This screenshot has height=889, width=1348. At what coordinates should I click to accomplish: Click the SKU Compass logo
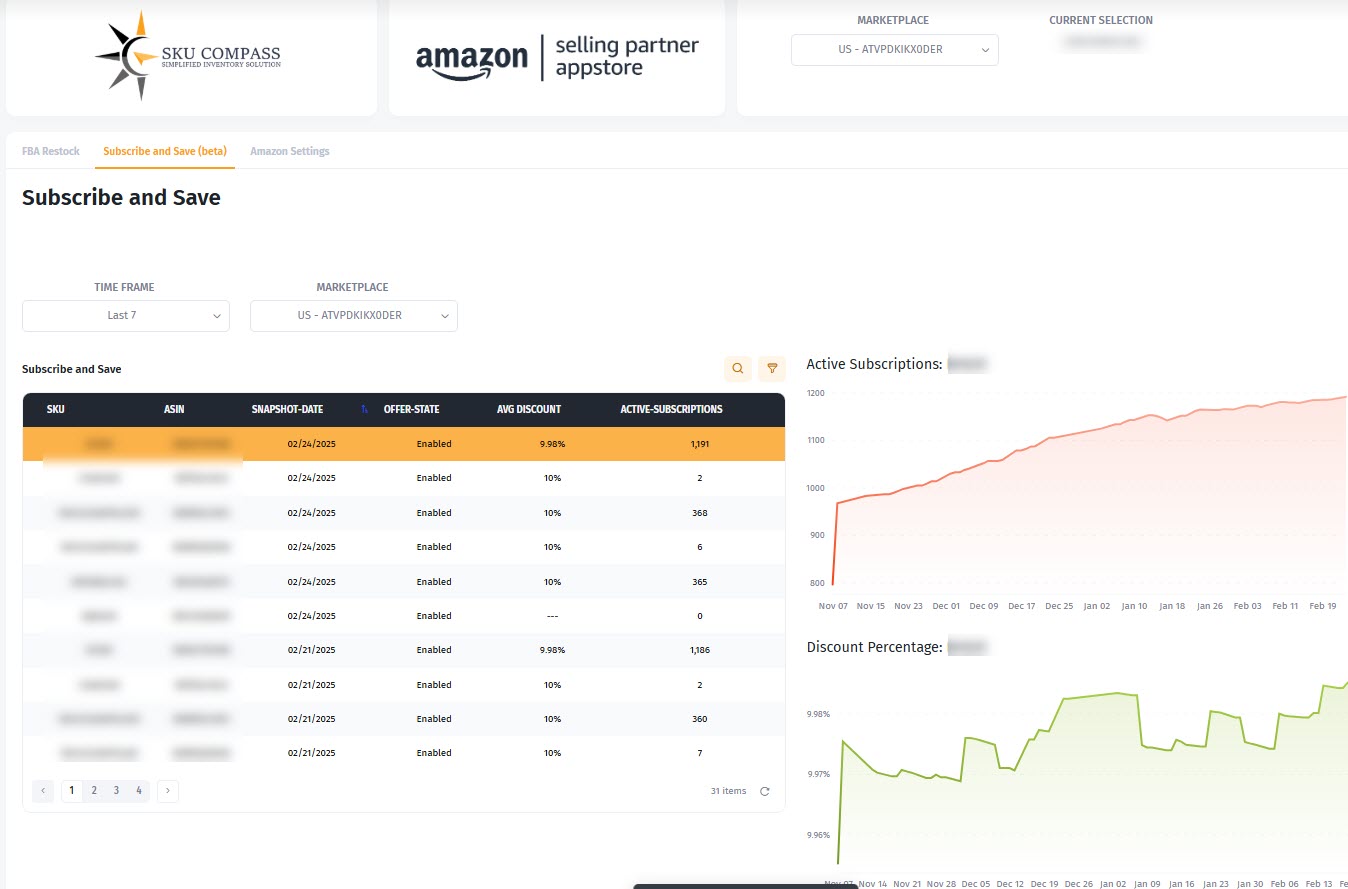[x=190, y=56]
